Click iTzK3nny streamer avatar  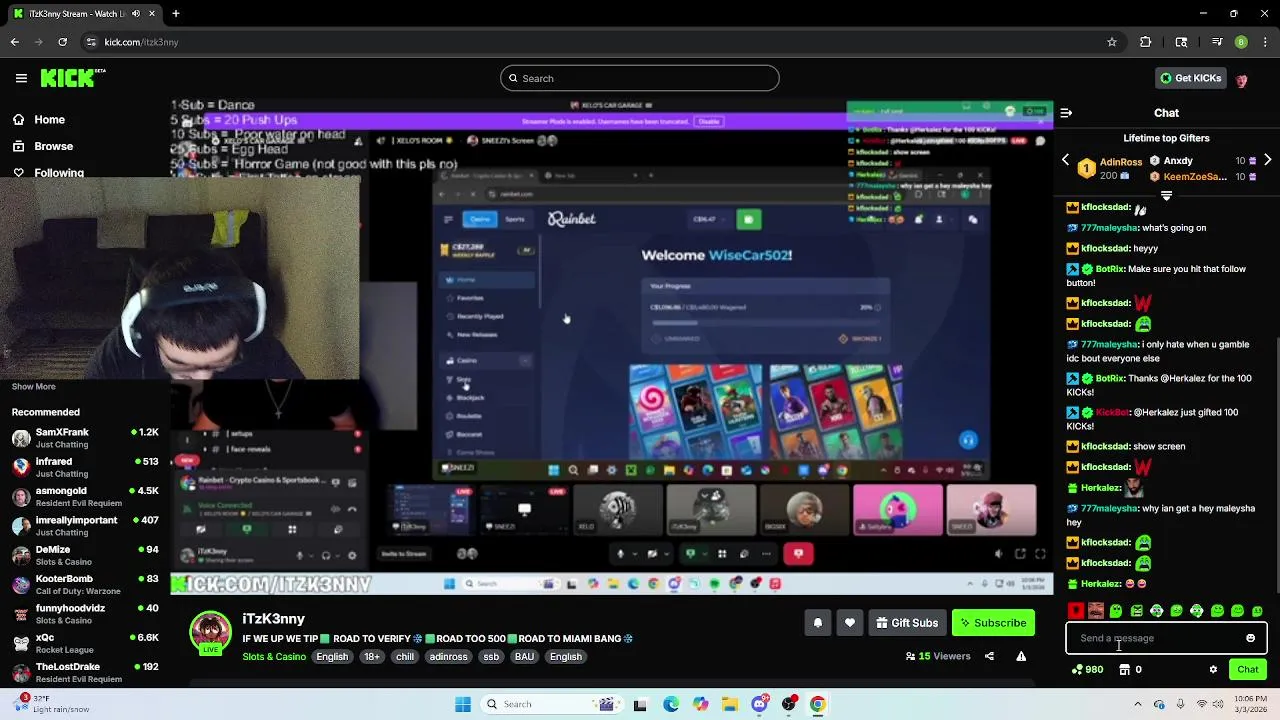click(211, 633)
